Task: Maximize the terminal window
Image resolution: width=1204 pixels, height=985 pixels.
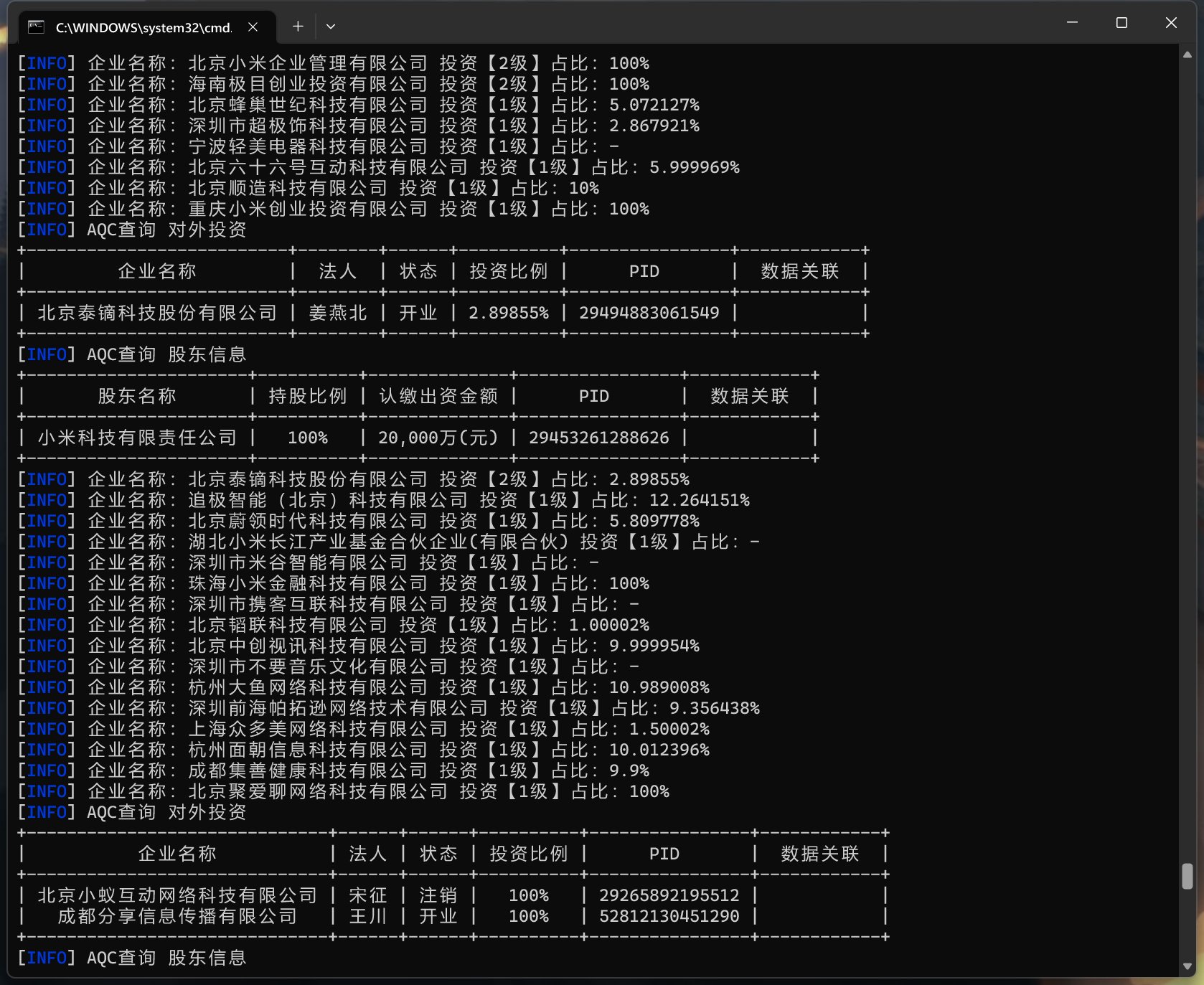Action: 1121,23
